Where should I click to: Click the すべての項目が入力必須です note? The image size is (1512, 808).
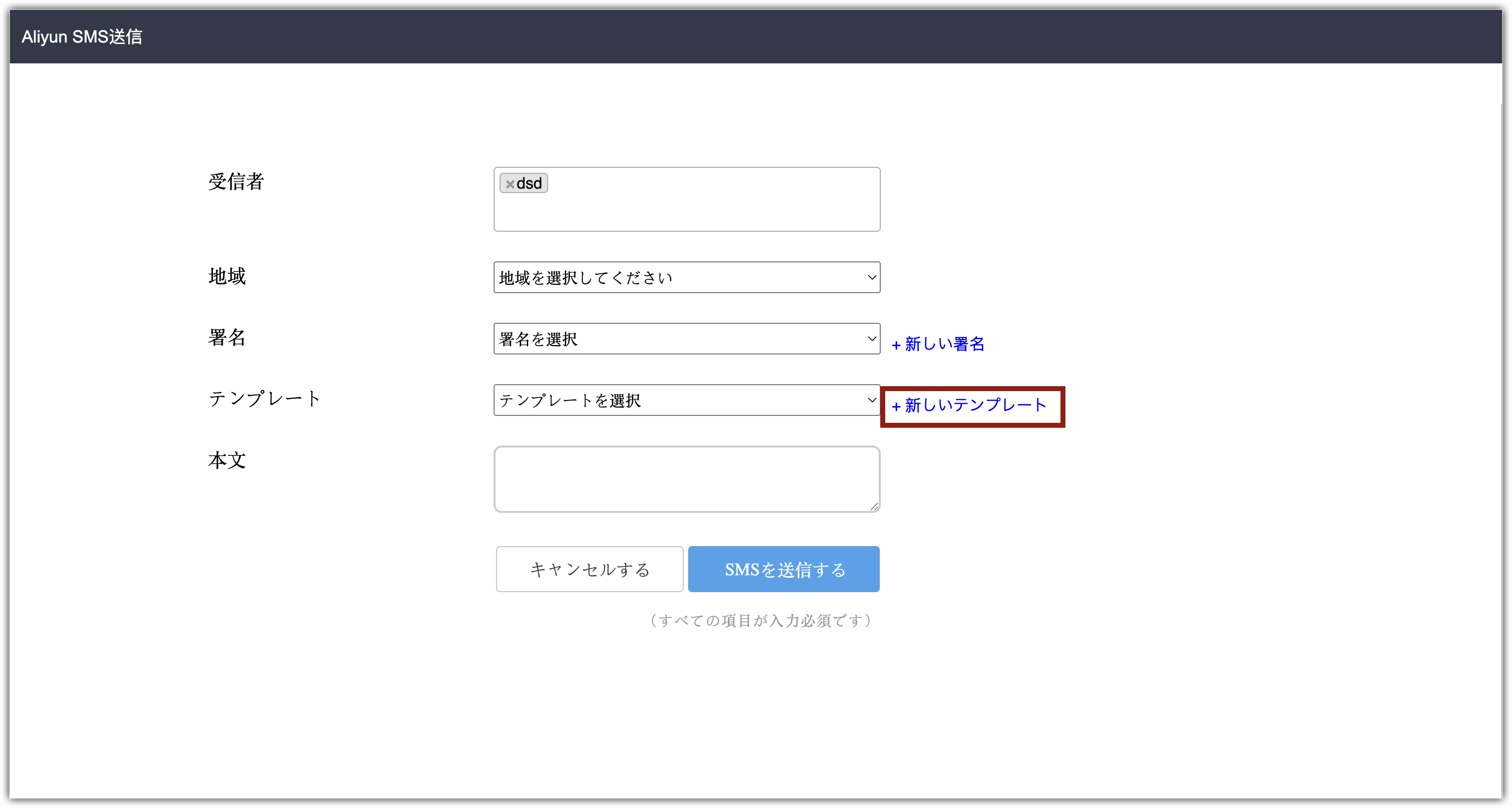point(760,621)
